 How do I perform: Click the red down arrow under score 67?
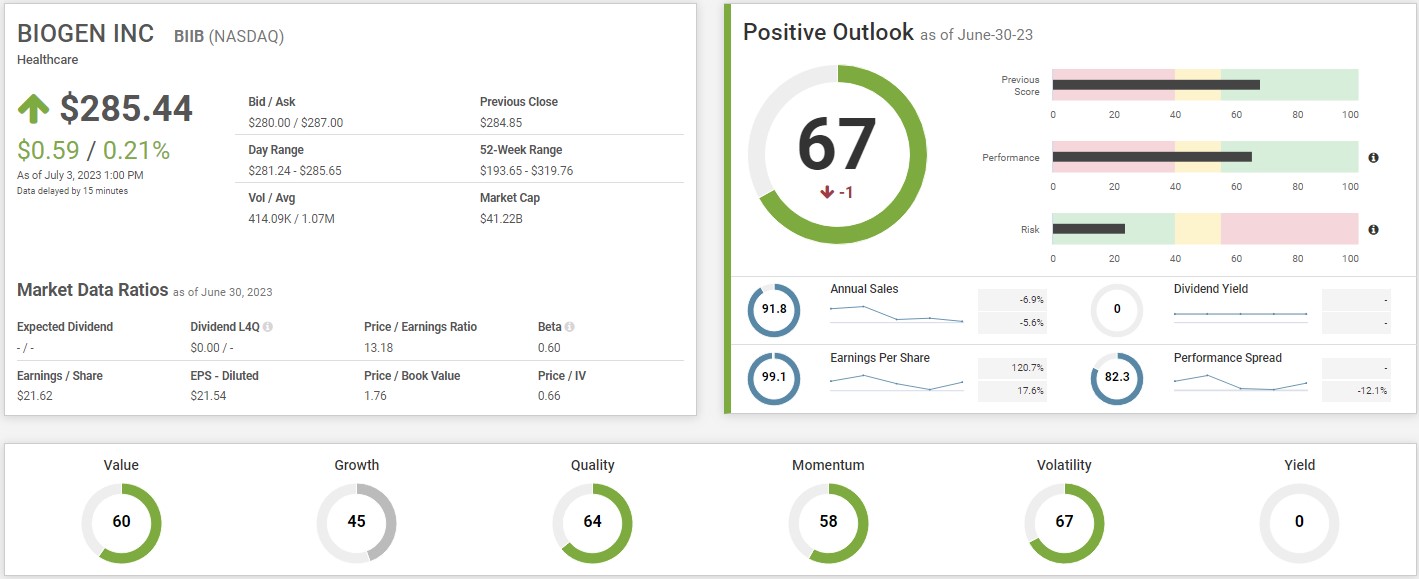pyautogui.click(x=827, y=192)
